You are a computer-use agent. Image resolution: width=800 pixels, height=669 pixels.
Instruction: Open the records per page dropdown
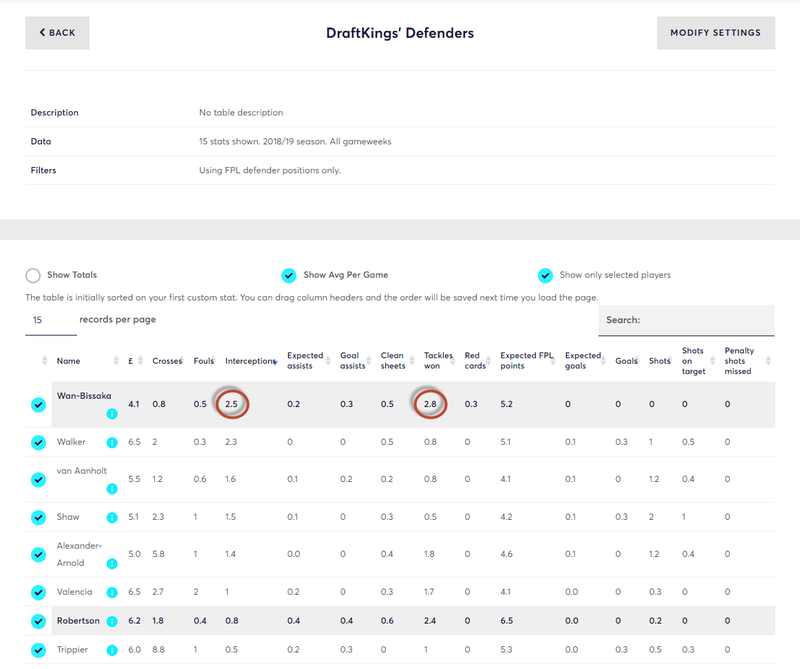pyautogui.click(x=51, y=320)
